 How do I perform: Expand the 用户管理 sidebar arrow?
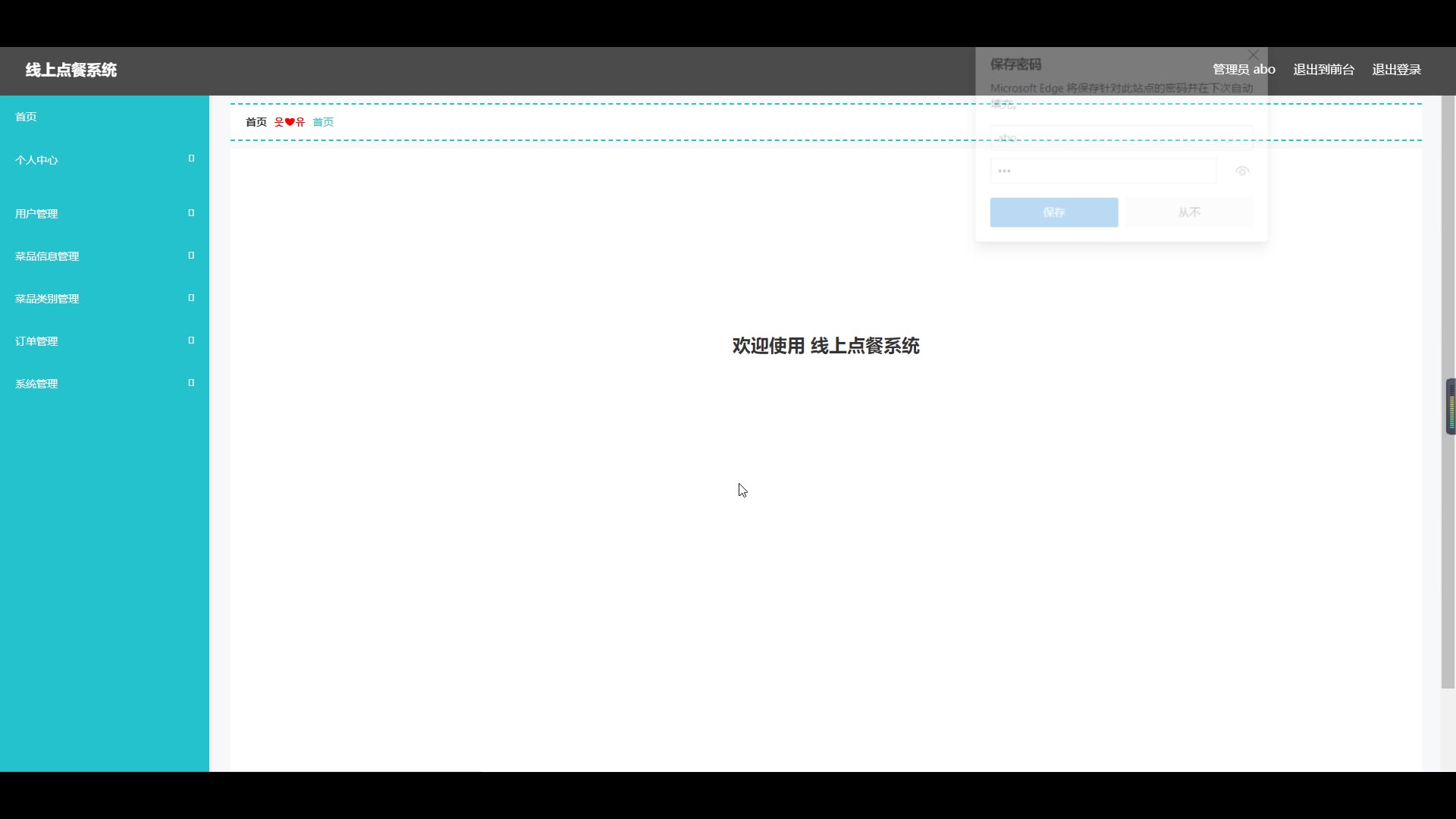coord(191,213)
